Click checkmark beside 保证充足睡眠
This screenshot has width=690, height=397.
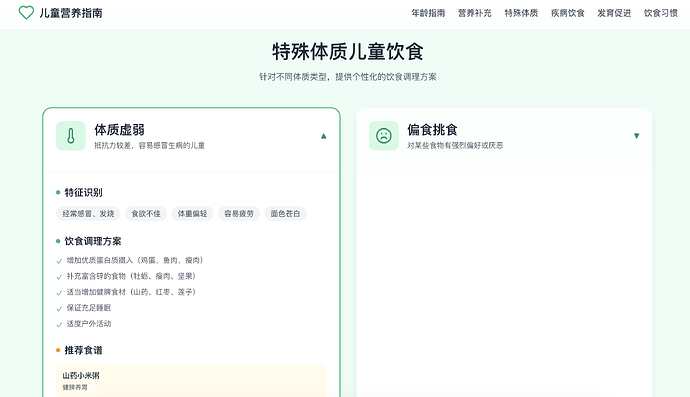pos(59,309)
